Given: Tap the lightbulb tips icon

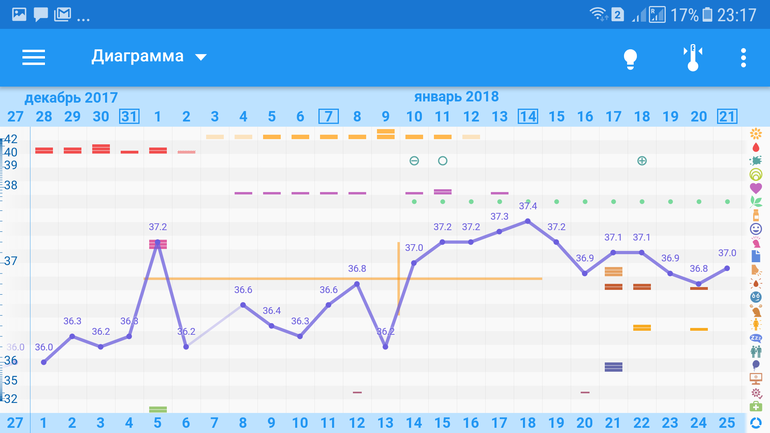Looking at the screenshot, I should tap(630, 58).
